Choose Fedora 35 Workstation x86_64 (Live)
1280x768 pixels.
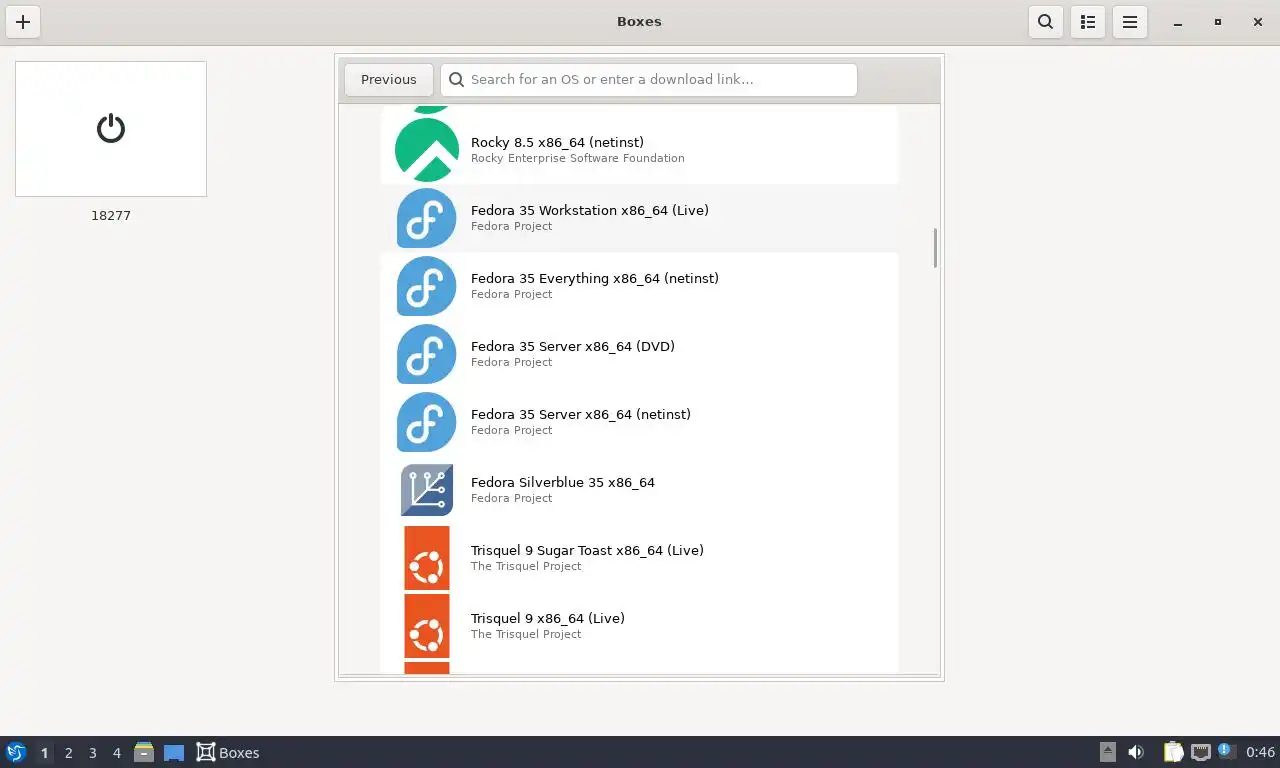tap(589, 210)
